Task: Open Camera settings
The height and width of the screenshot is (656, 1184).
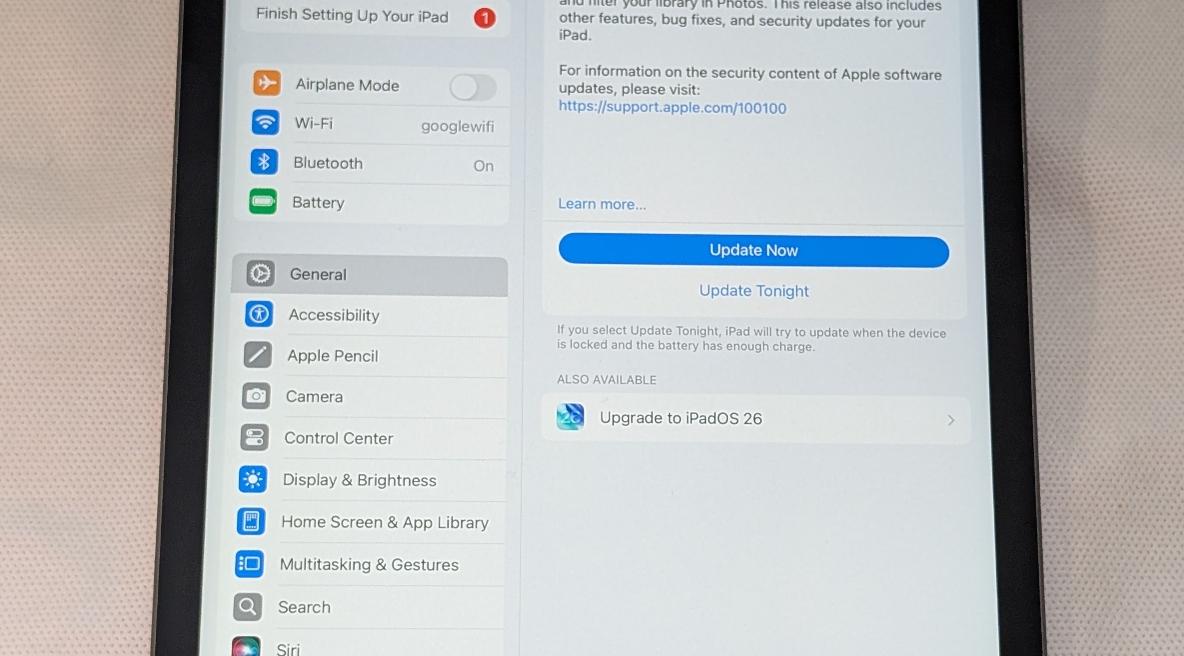Action: coord(367,397)
